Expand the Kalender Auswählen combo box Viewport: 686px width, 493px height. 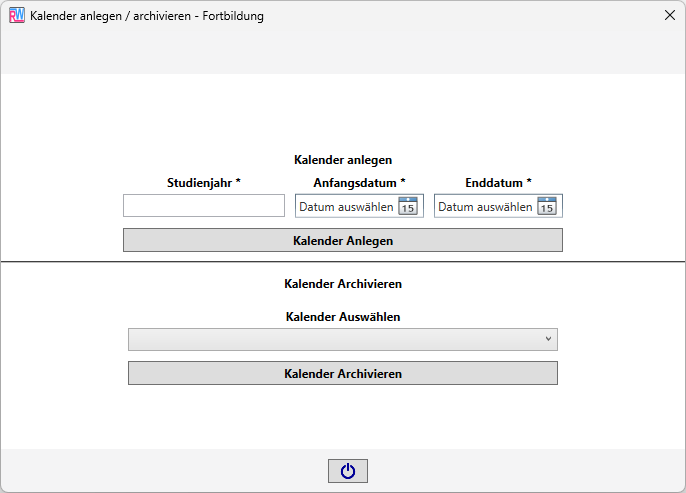coord(343,339)
